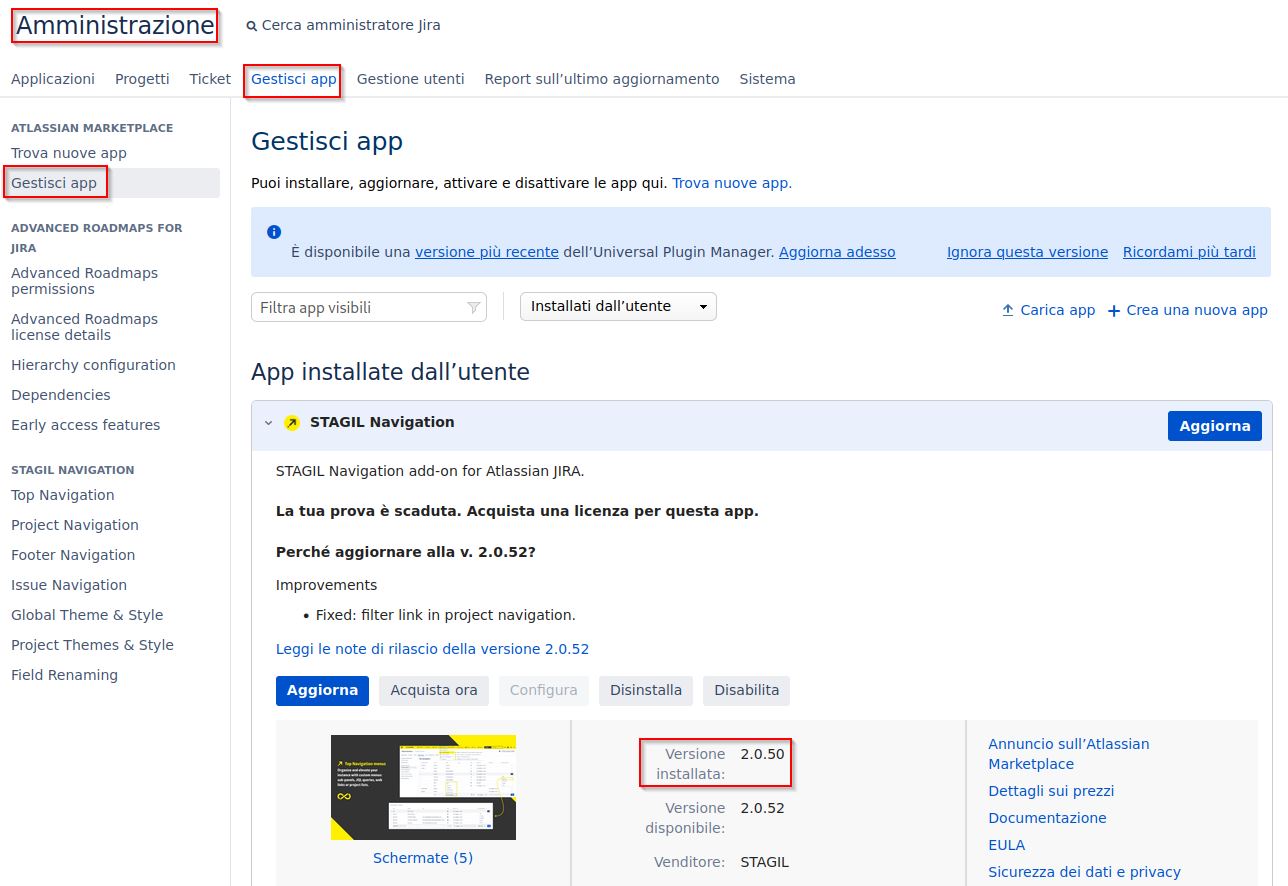Image resolution: width=1288 pixels, height=886 pixels.
Task: Open Dependencies in sidebar
Action: (x=61, y=395)
